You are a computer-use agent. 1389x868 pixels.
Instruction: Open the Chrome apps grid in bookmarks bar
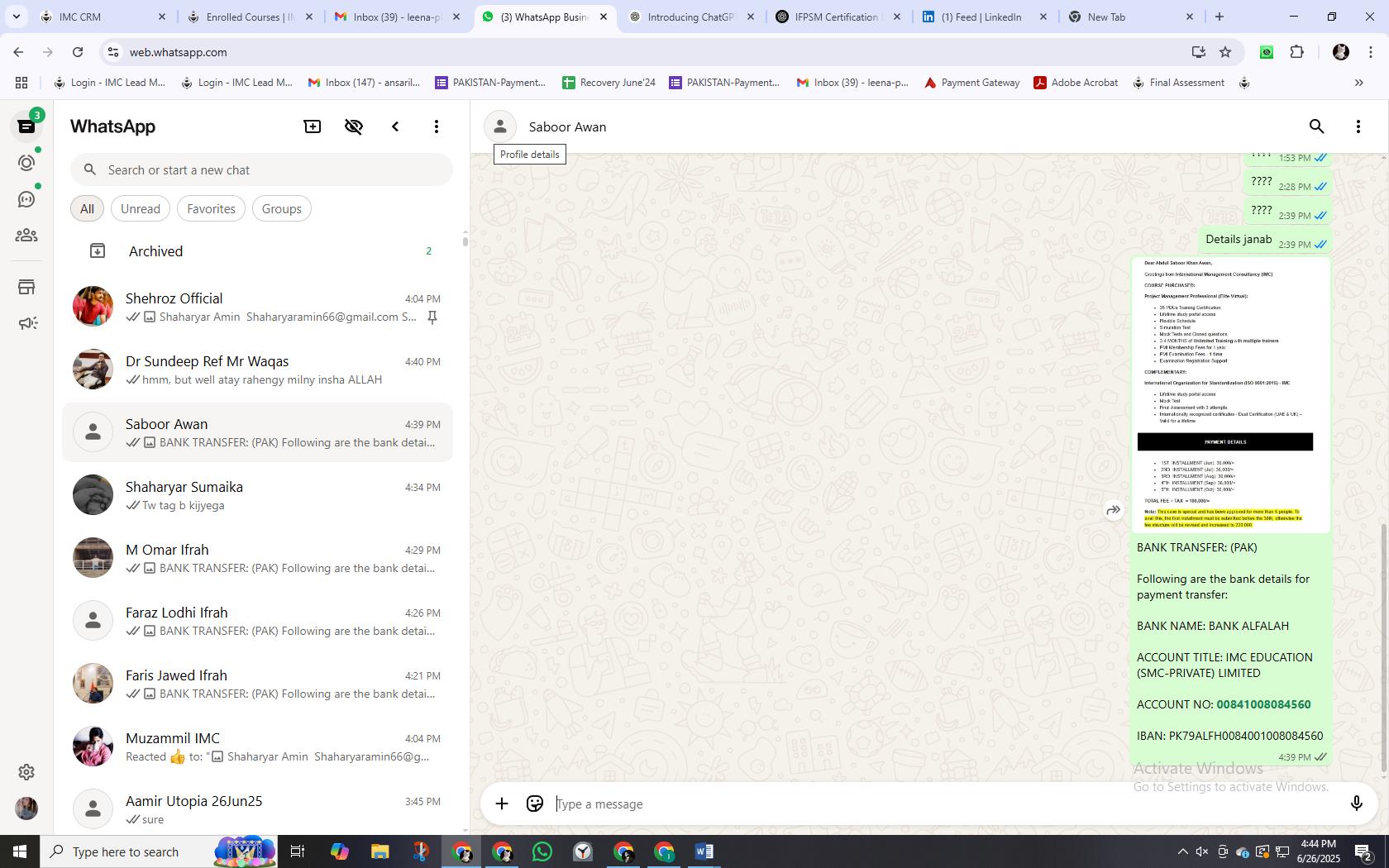pos(21,83)
